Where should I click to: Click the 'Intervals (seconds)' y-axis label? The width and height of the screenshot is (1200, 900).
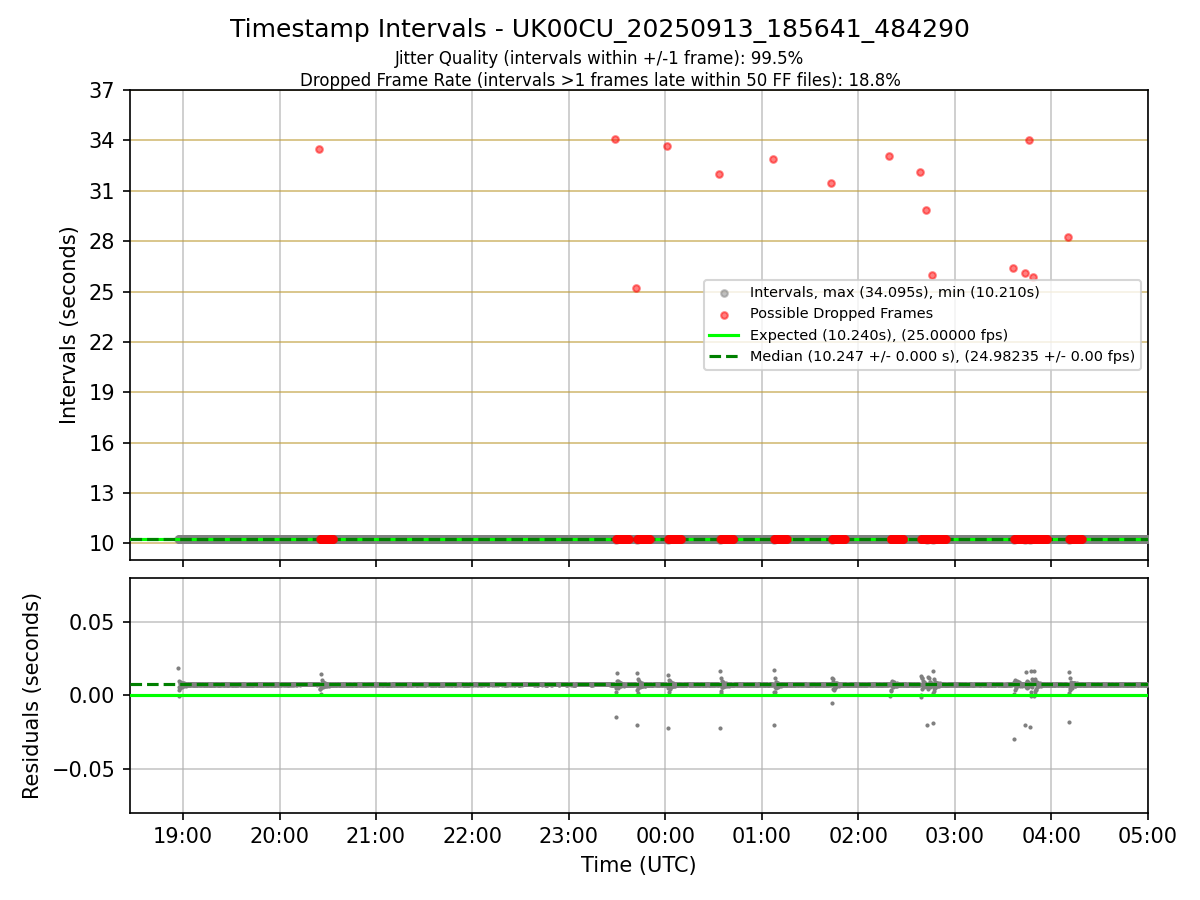69,325
